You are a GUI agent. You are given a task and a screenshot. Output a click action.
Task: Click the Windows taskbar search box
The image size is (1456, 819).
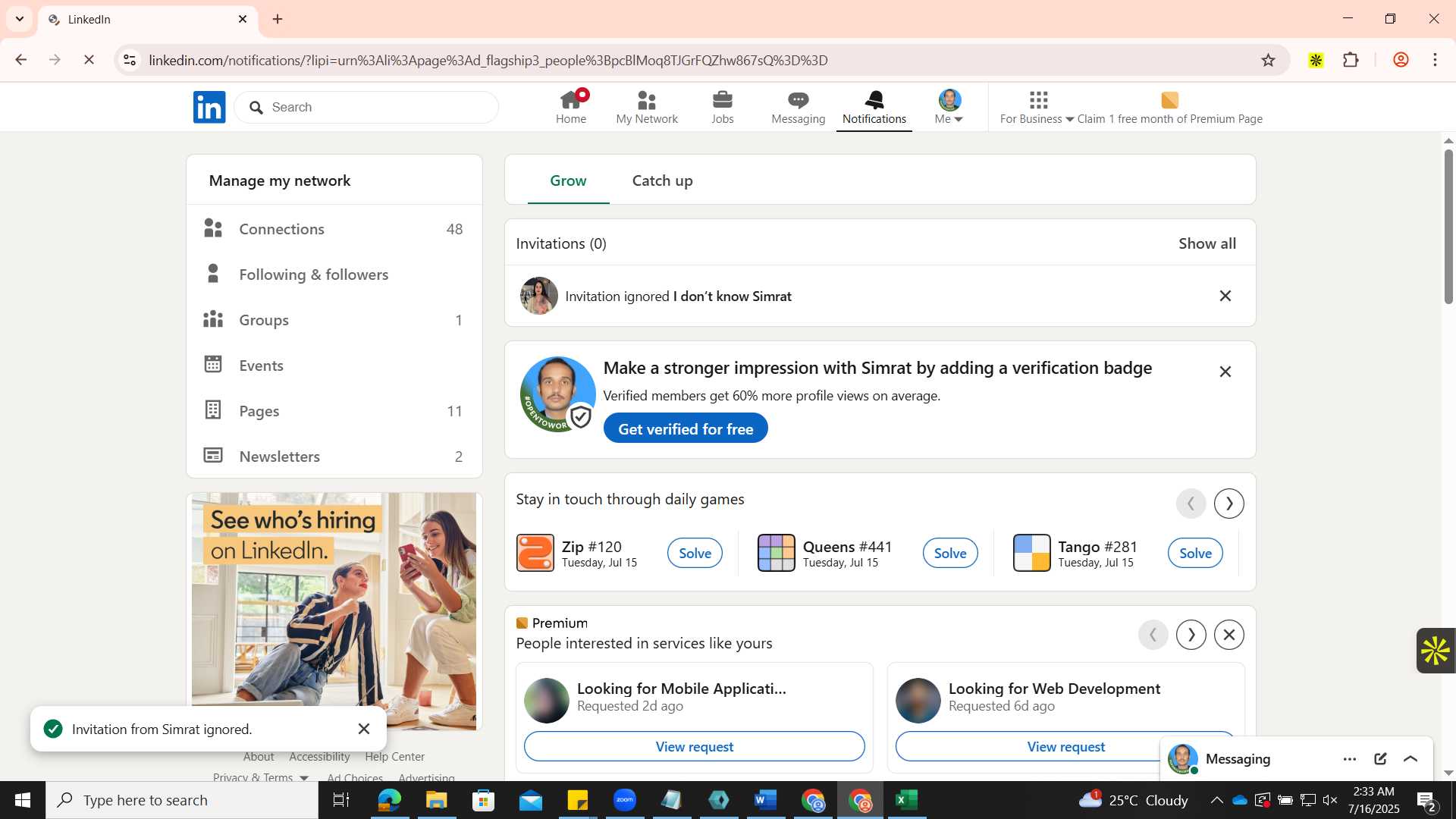182,800
